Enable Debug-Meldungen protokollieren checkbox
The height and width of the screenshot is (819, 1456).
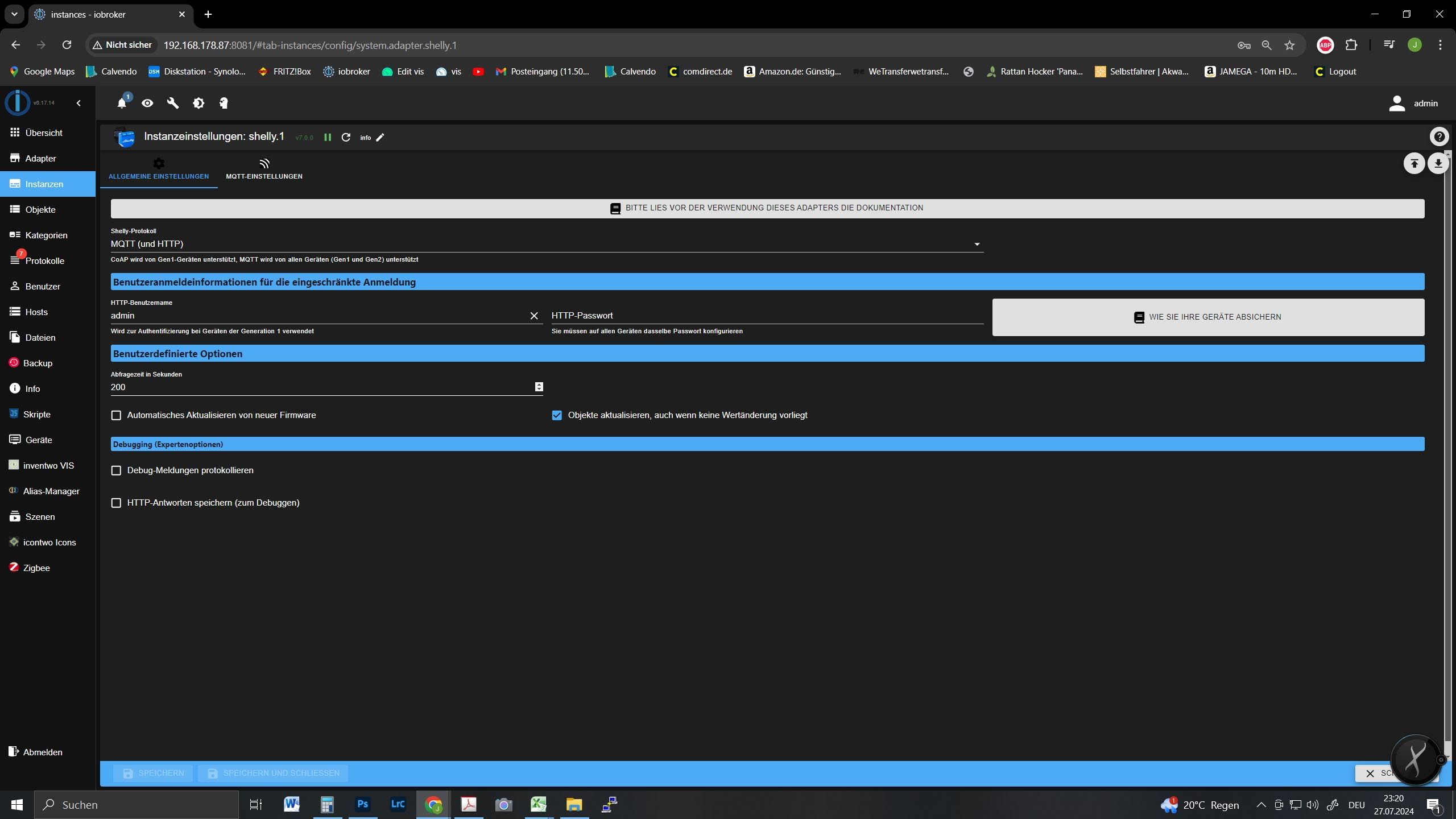[x=117, y=470]
